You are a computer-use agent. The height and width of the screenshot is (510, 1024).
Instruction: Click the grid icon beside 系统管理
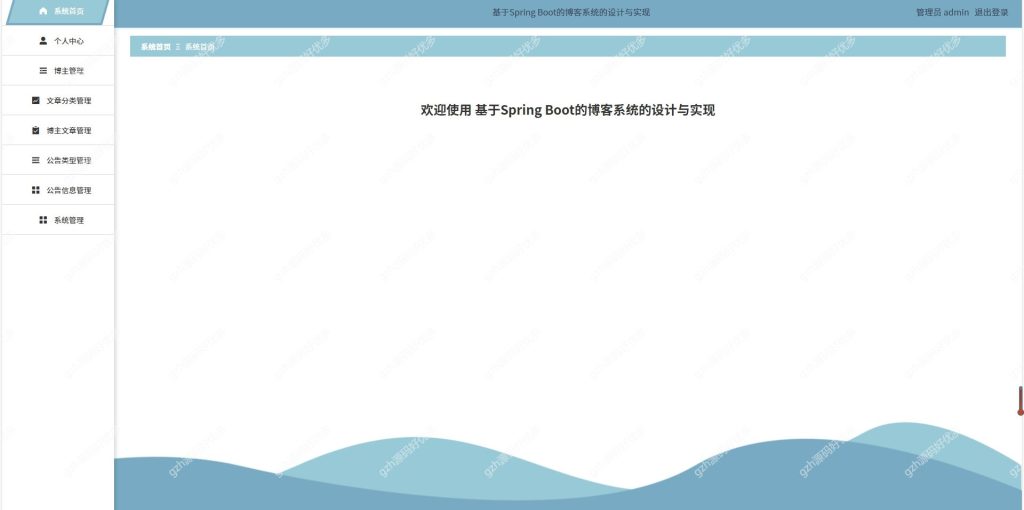point(43,220)
